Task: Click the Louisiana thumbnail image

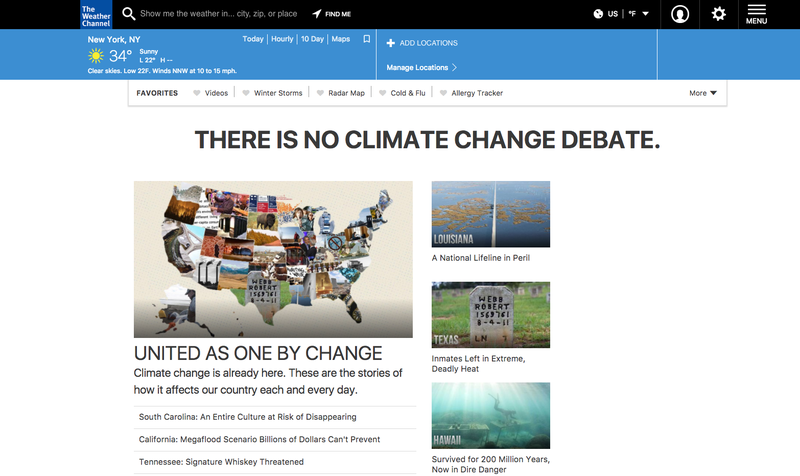Action: [x=491, y=214]
